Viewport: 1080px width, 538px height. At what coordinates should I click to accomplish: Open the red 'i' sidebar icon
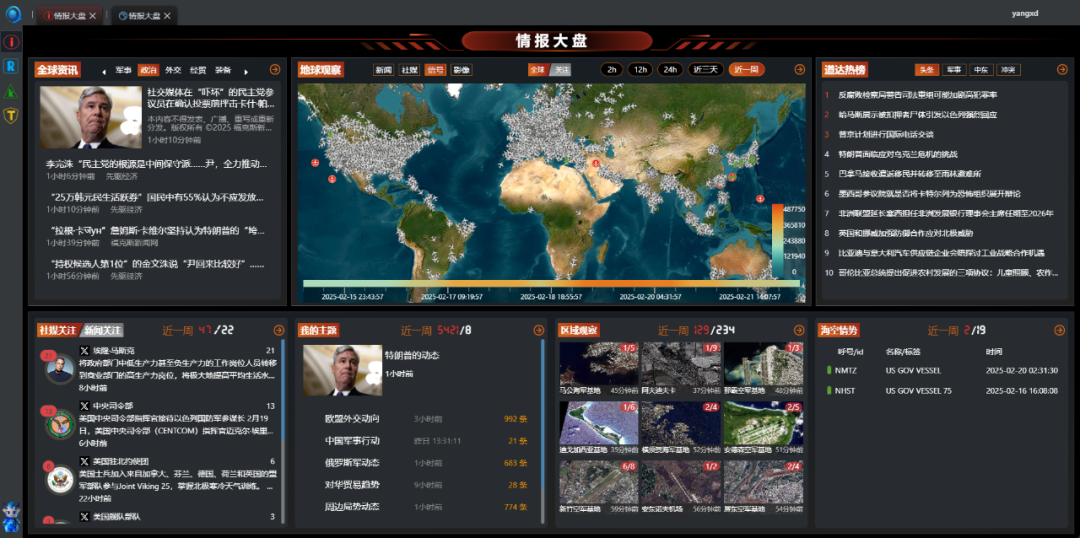(11, 41)
